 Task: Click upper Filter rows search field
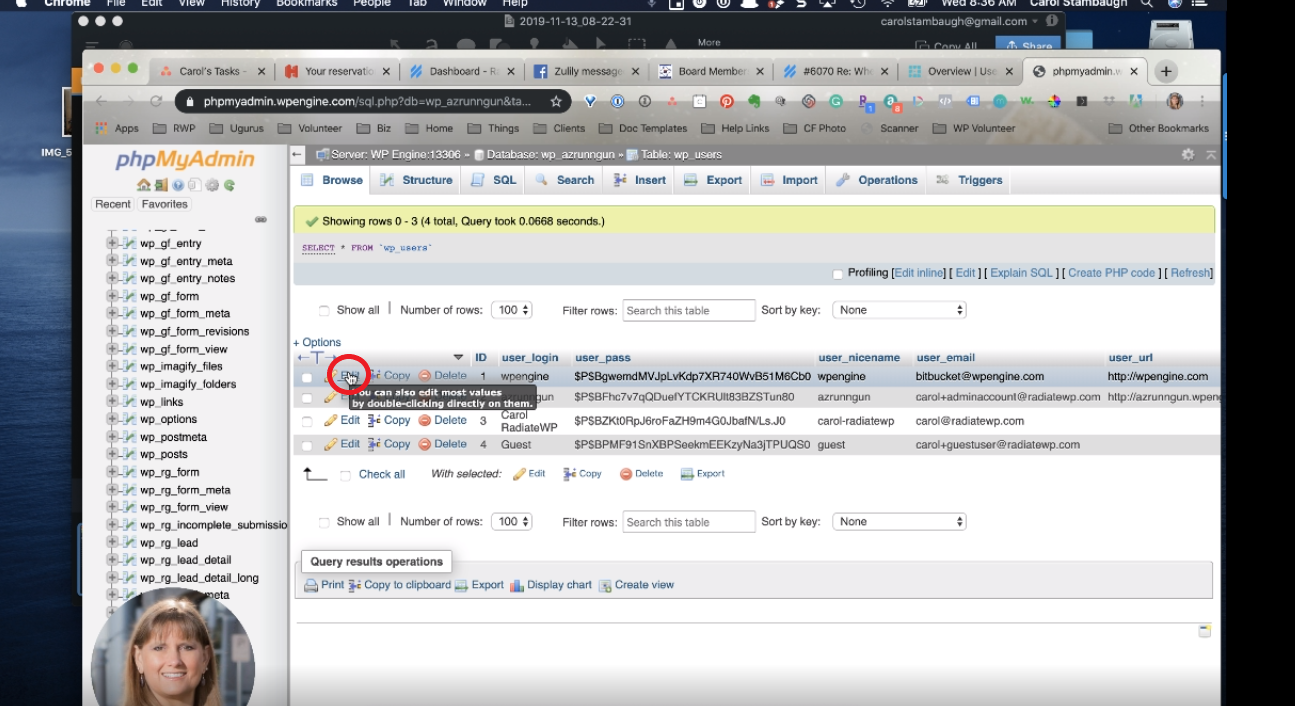(689, 310)
